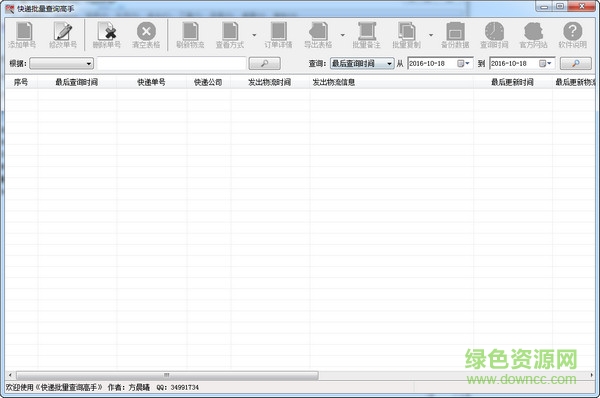
Task: Click the 修改单号 pencil icon
Action: [x=63, y=35]
